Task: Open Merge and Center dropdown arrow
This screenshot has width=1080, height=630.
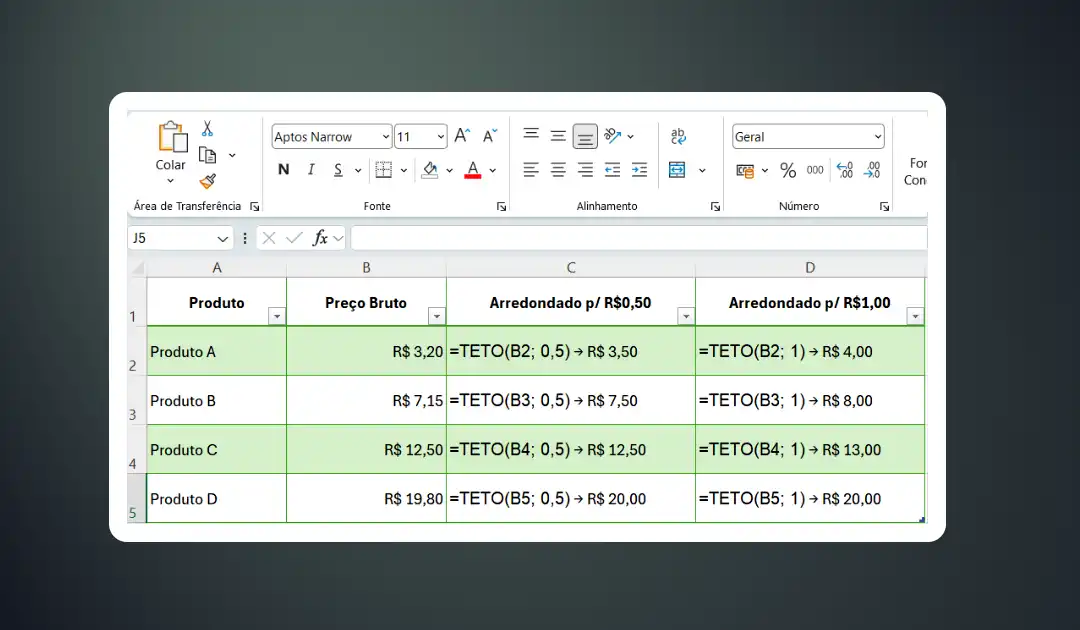Action: [x=702, y=170]
